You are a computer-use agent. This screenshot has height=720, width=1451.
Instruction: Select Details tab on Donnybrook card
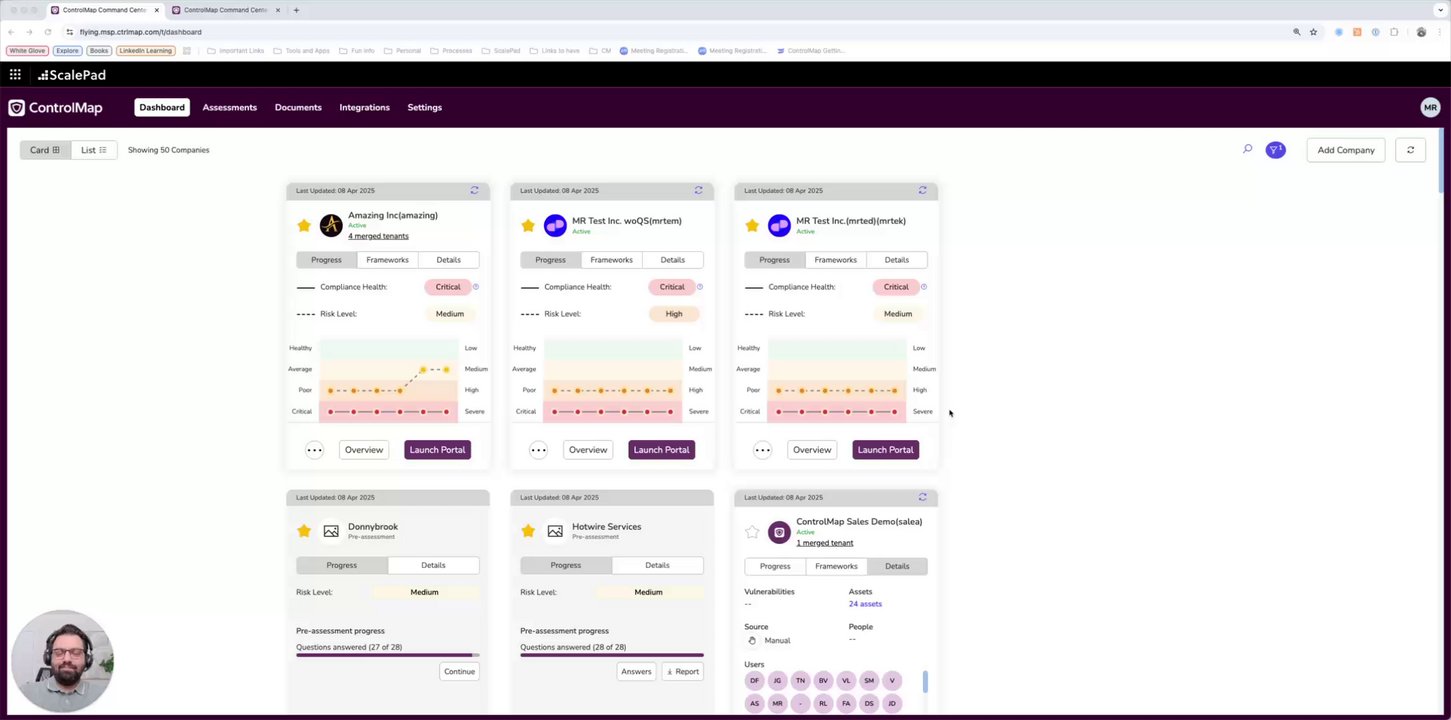click(x=433, y=565)
